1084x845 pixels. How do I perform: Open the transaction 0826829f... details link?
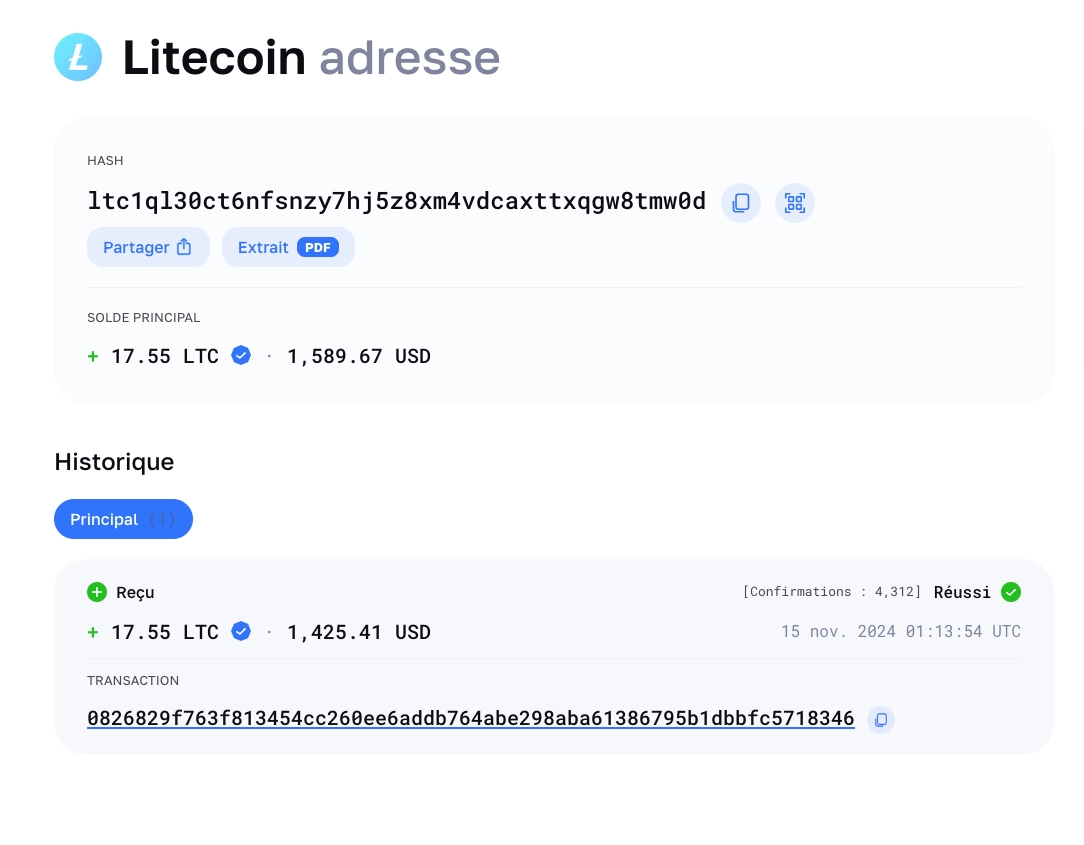471,718
